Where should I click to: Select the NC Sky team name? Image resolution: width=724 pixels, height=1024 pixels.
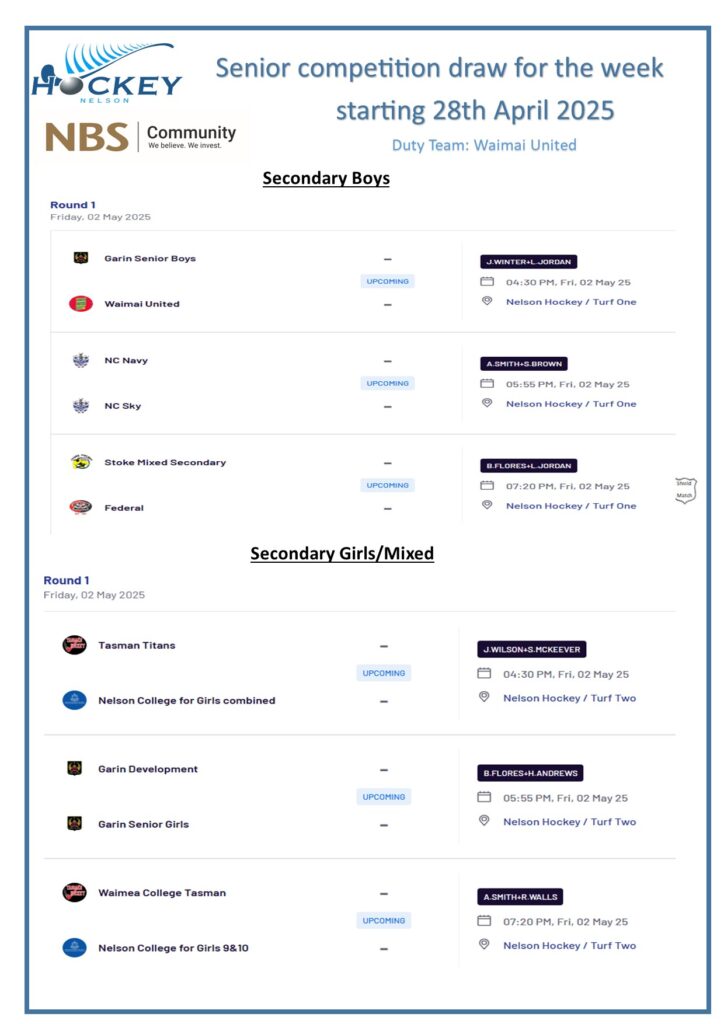click(x=123, y=406)
